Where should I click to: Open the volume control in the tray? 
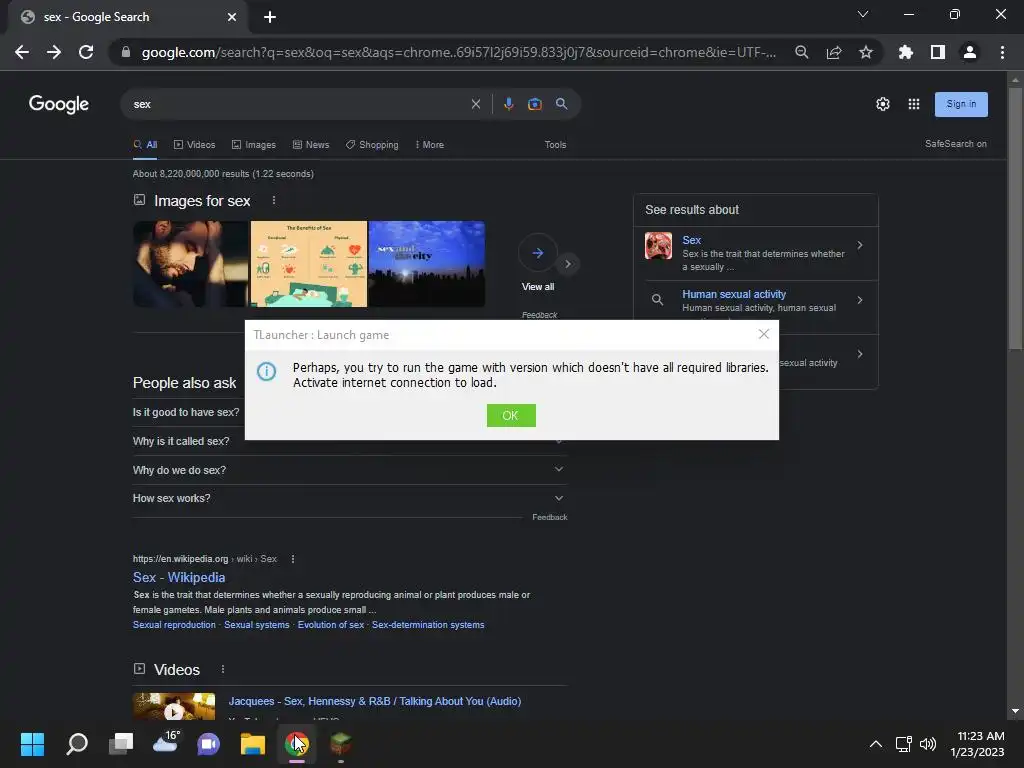click(x=927, y=743)
